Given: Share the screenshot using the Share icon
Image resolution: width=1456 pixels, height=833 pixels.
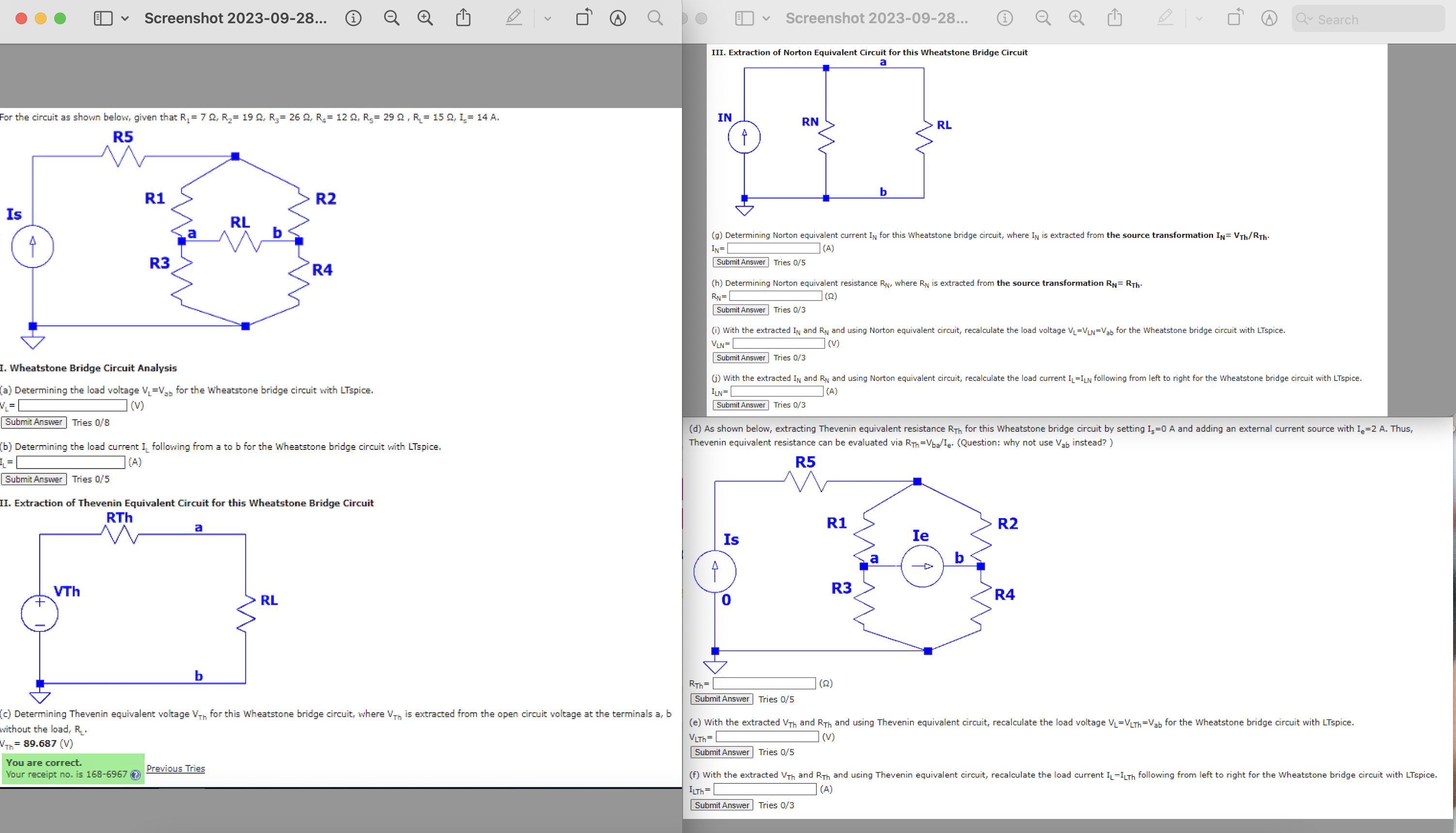Looking at the screenshot, I should tap(462, 18).
